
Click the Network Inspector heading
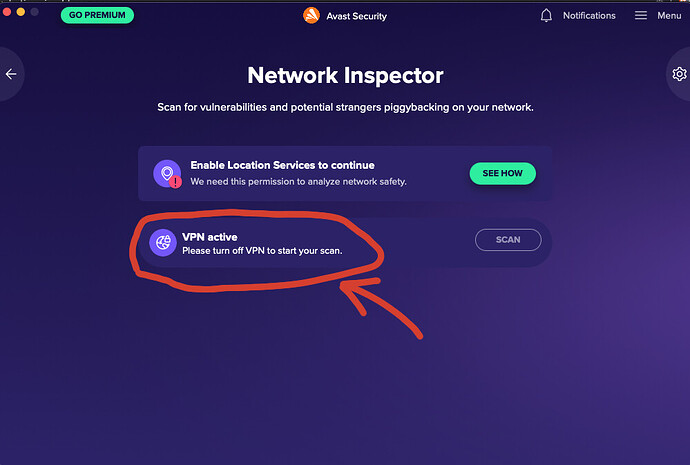(x=345, y=75)
